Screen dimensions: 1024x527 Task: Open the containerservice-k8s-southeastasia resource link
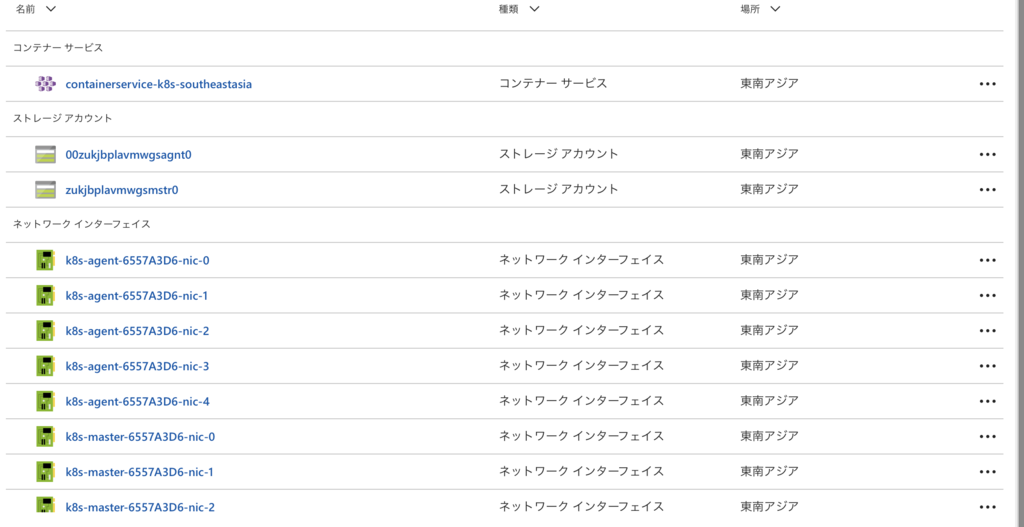[158, 84]
